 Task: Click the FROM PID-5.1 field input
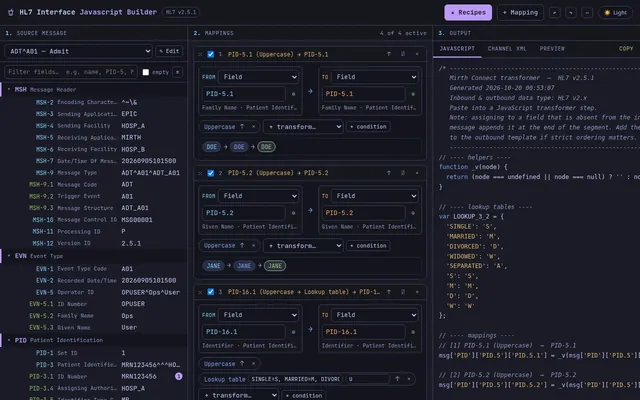244,94
